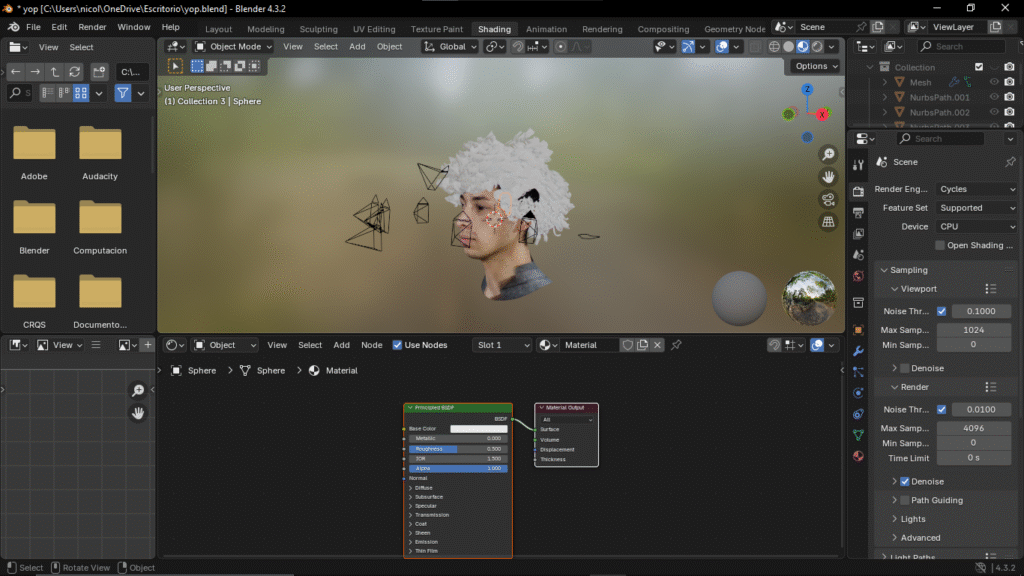Open the Modifiers wrench properties tab
This screenshot has width=1024, height=576.
[x=858, y=351]
